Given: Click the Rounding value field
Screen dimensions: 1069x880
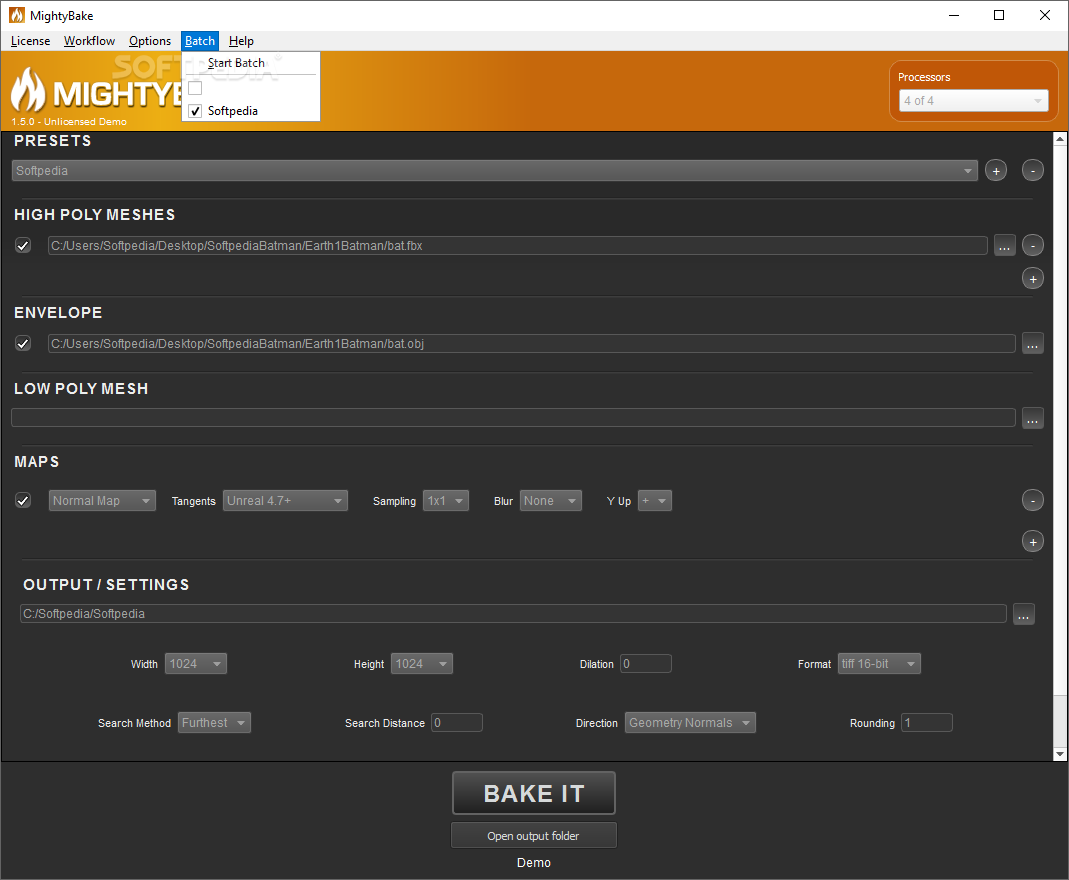Looking at the screenshot, I should (x=927, y=723).
